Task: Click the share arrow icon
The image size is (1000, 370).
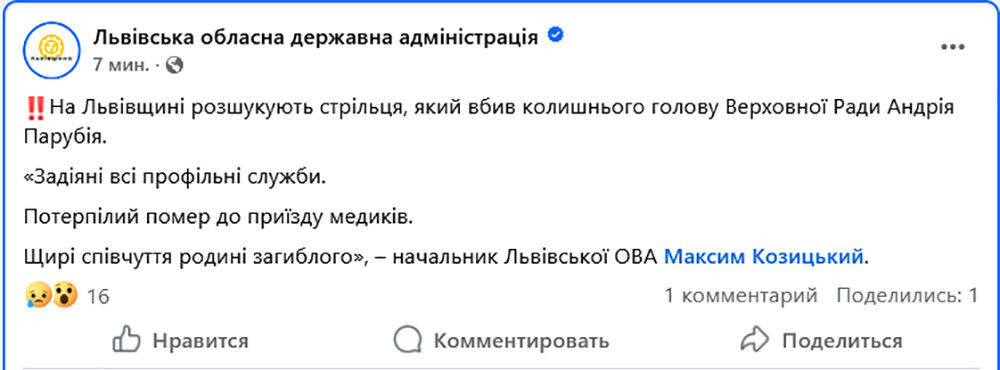Action: click(x=755, y=339)
